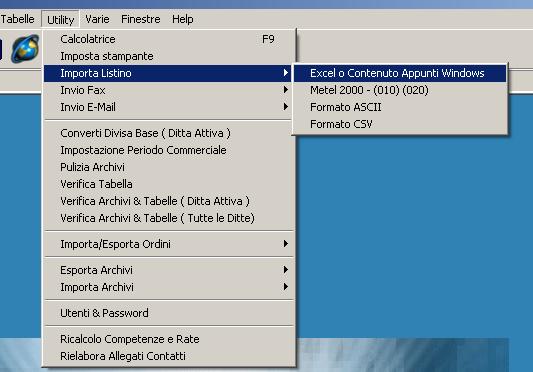Expand the Esporta Archivi submenu
Image resolution: width=533 pixels, height=372 pixels.
pos(168,270)
